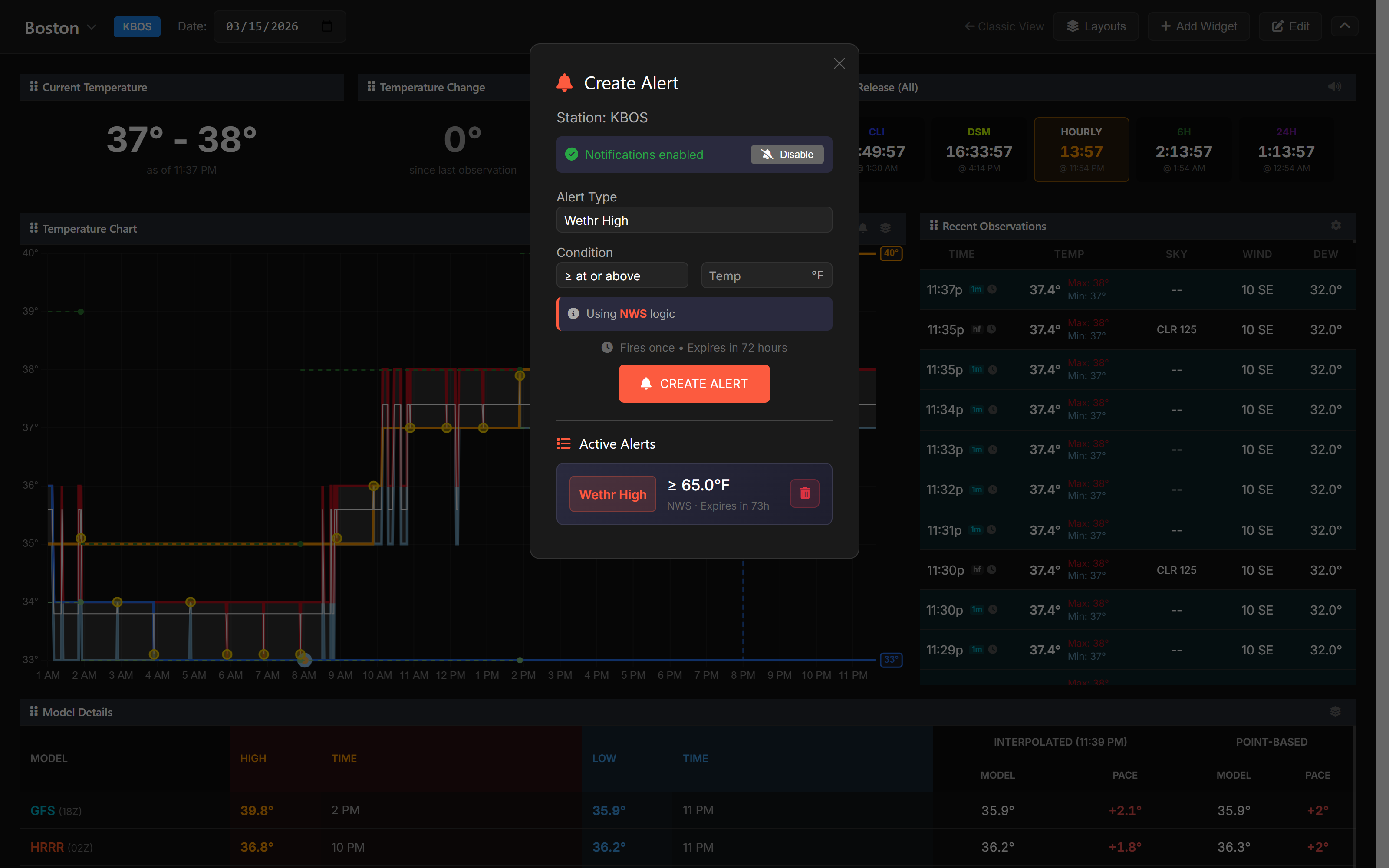
Task: Open Recent Observations settings gear
Action: coord(1336,226)
